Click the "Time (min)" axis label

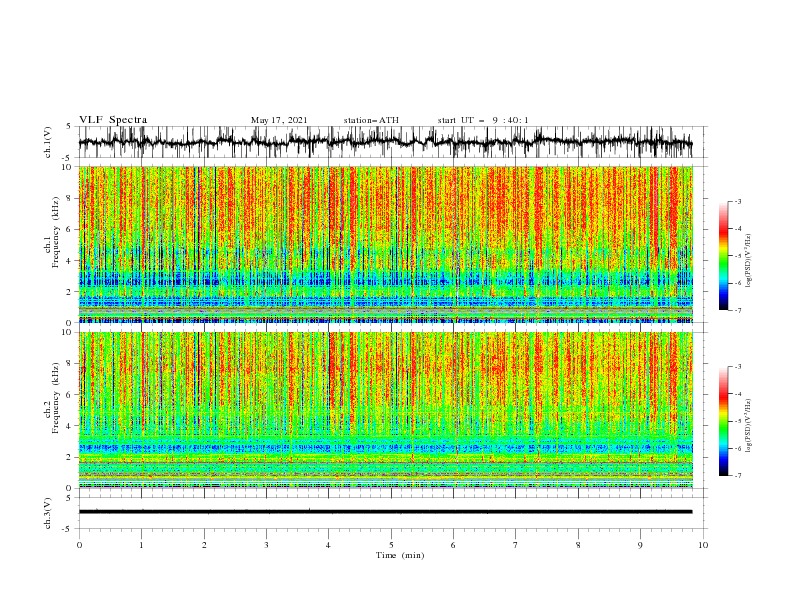tap(400, 555)
